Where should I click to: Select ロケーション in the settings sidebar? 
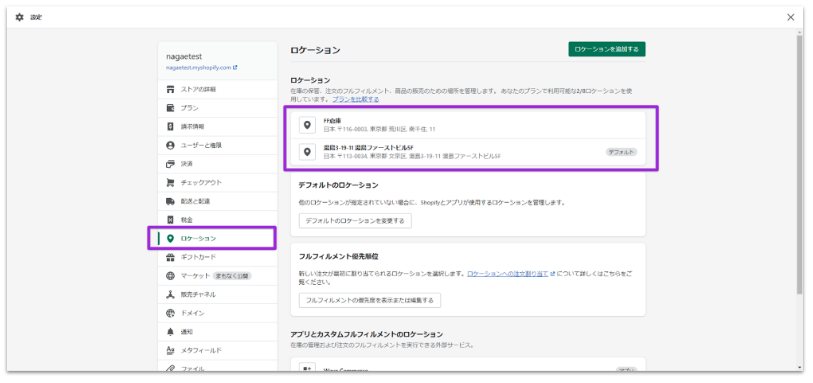pos(218,238)
